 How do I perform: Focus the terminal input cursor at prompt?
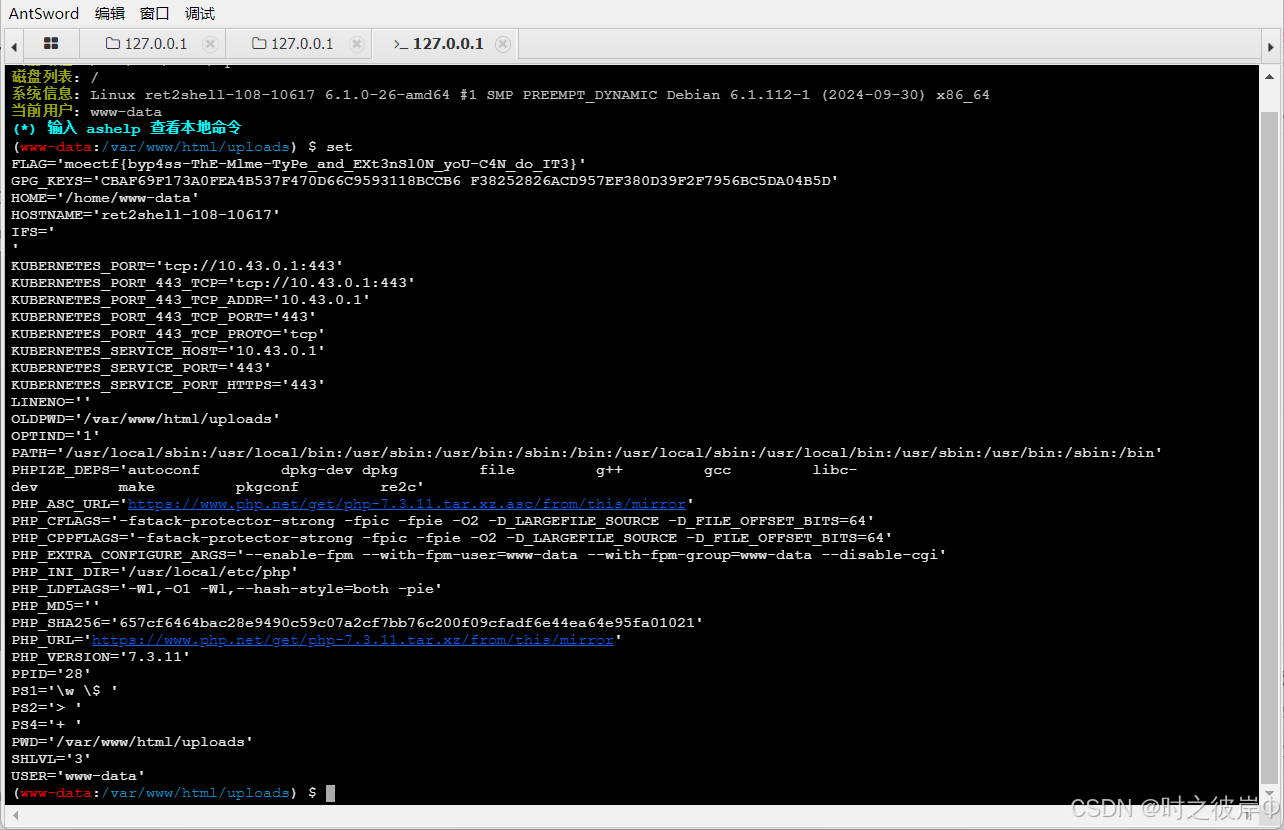pos(331,793)
